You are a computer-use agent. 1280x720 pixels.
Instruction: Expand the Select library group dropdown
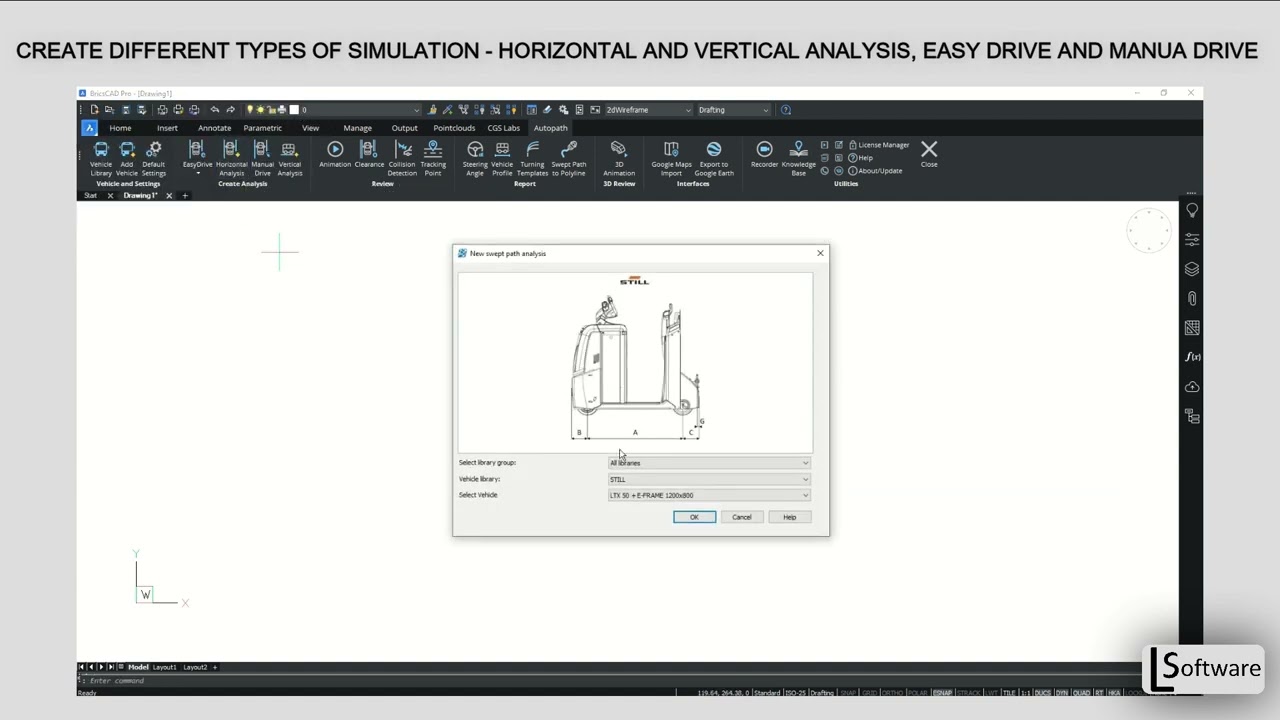(x=709, y=463)
